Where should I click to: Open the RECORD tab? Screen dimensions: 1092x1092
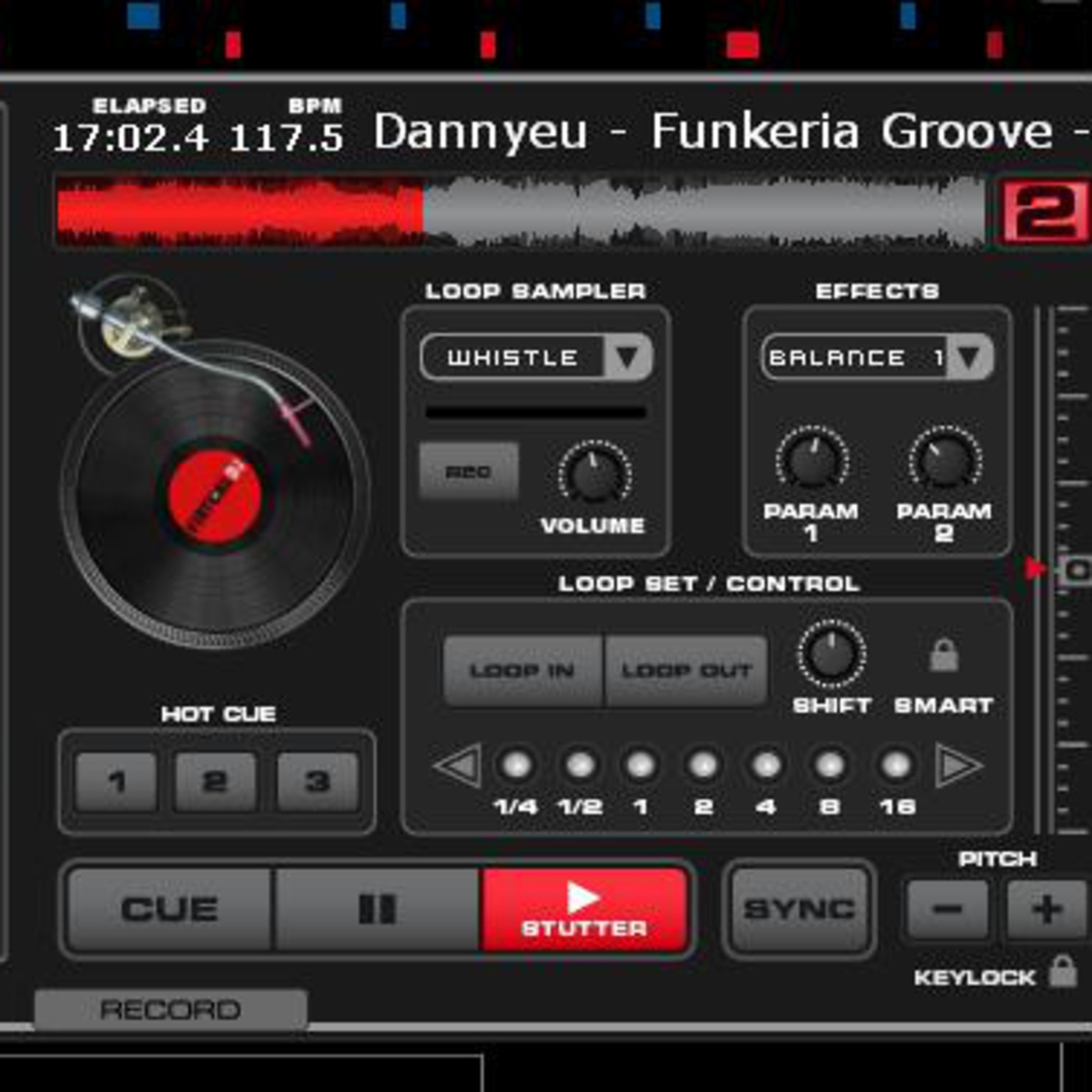pyautogui.click(x=171, y=1009)
